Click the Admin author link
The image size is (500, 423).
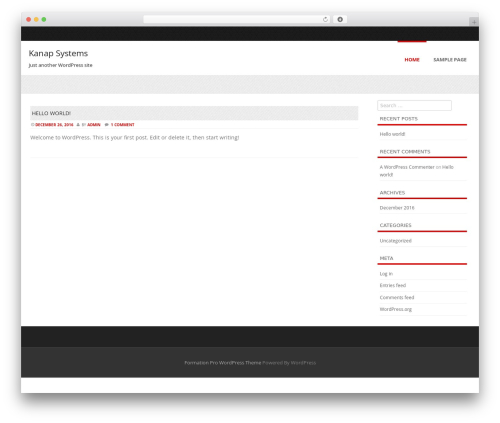[x=94, y=125]
